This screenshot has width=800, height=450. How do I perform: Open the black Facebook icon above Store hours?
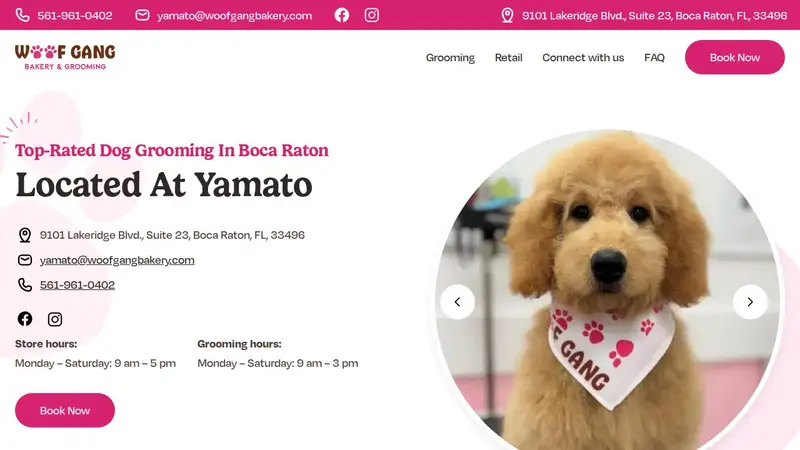click(x=24, y=319)
